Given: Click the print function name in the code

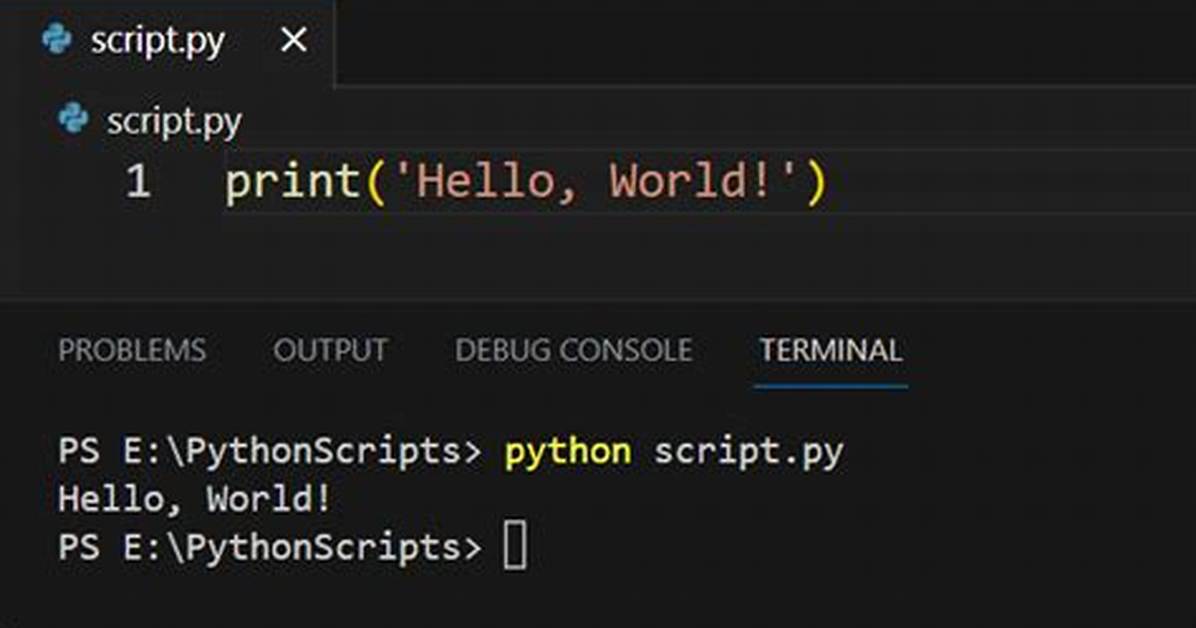Looking at the screenshot, I should click(x=293, y=184).
